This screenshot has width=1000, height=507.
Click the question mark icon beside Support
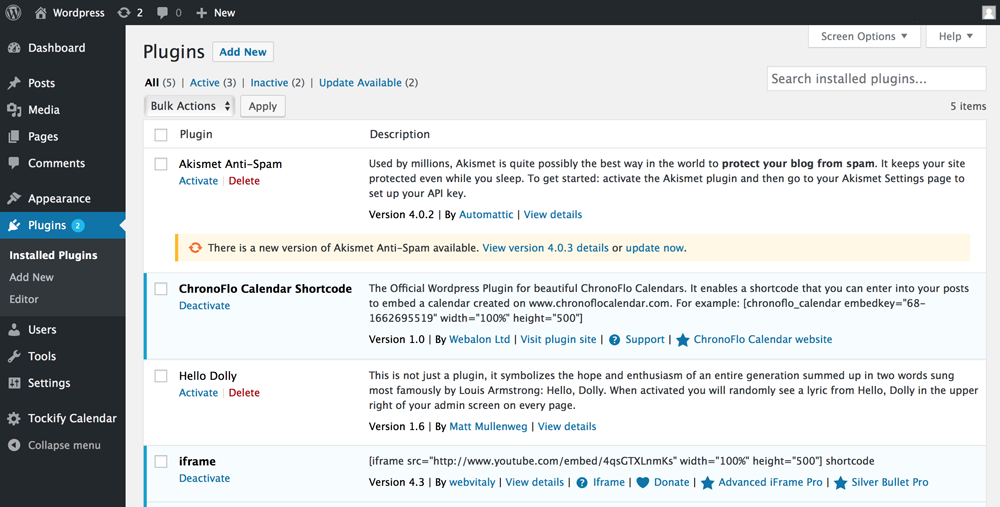click(x=614, y=340)
